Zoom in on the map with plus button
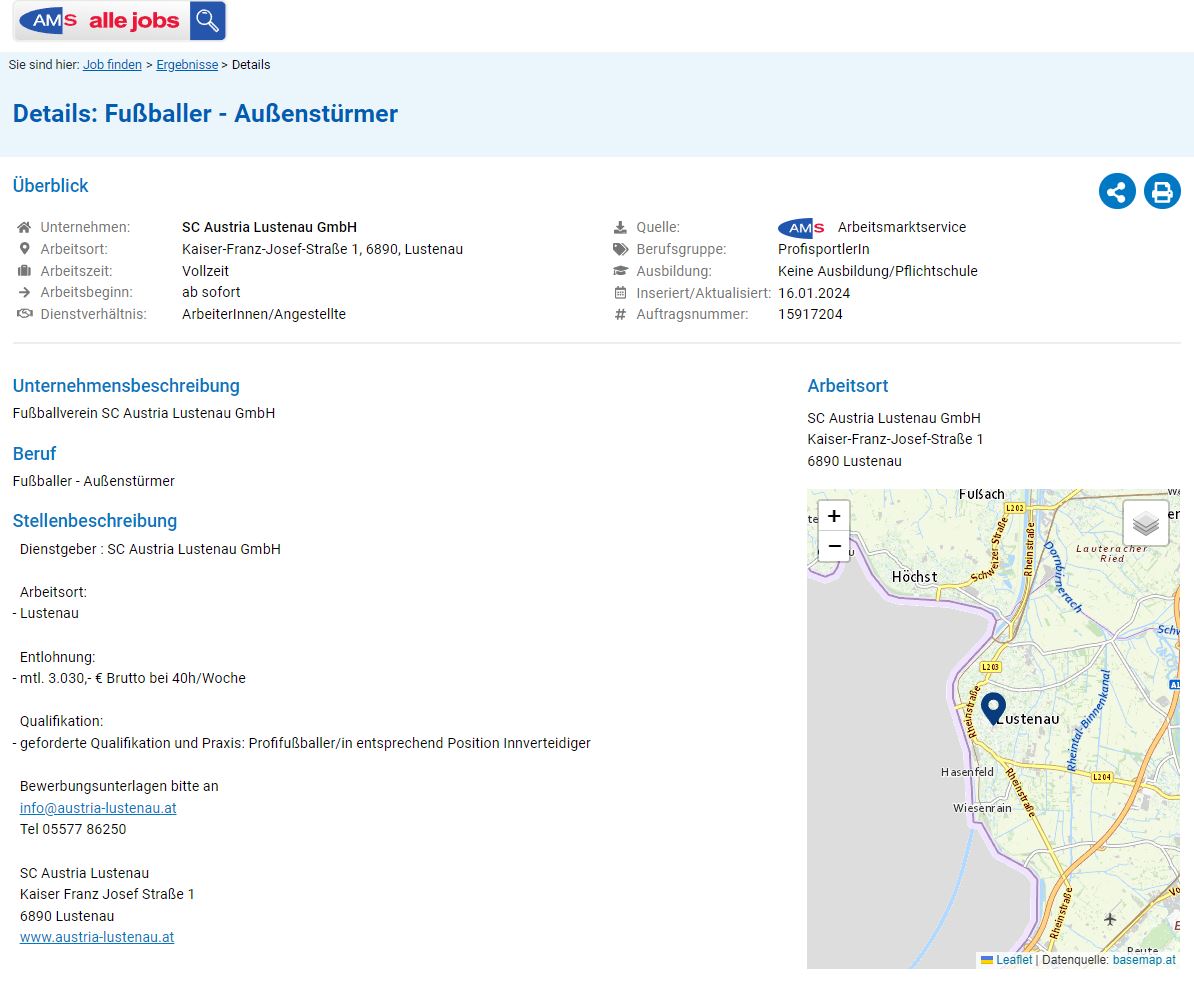 (x=834, y=516)
